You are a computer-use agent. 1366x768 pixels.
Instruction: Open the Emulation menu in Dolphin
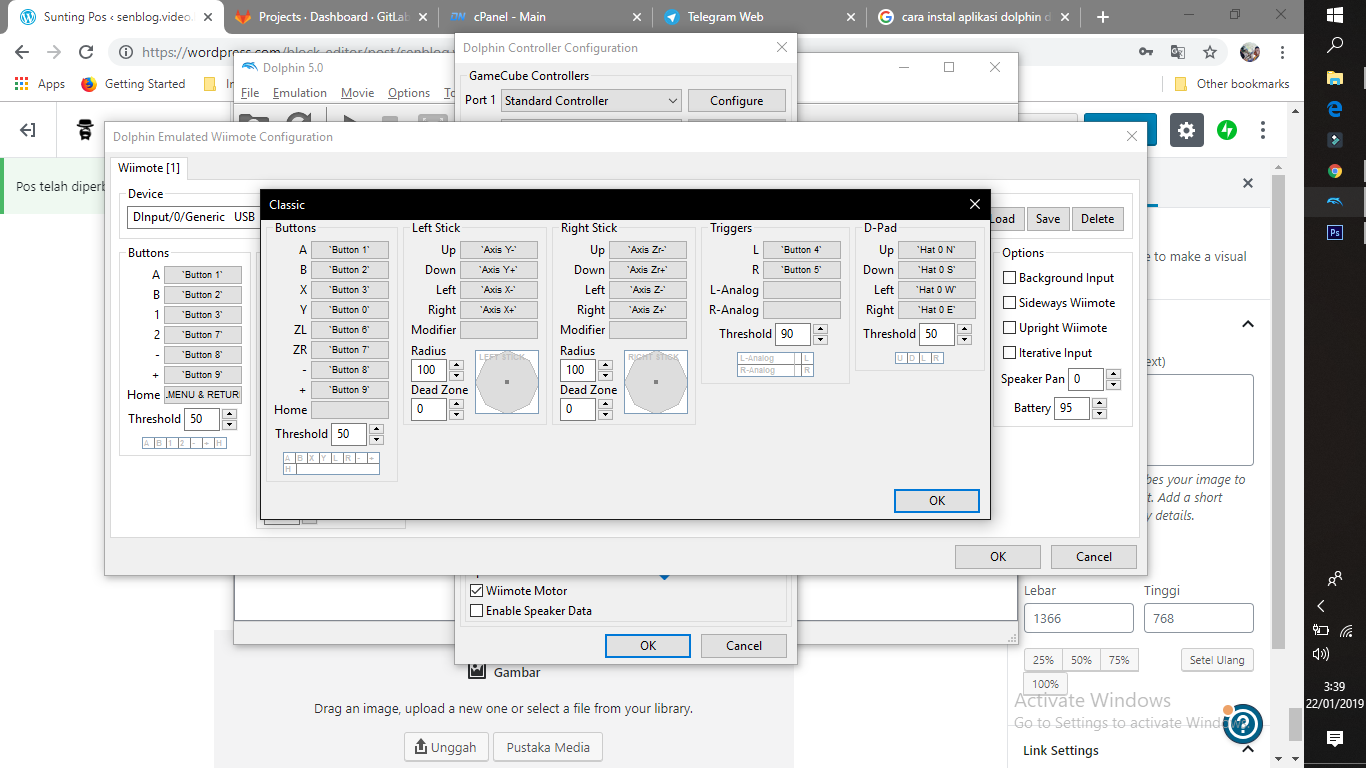[300, 93]
